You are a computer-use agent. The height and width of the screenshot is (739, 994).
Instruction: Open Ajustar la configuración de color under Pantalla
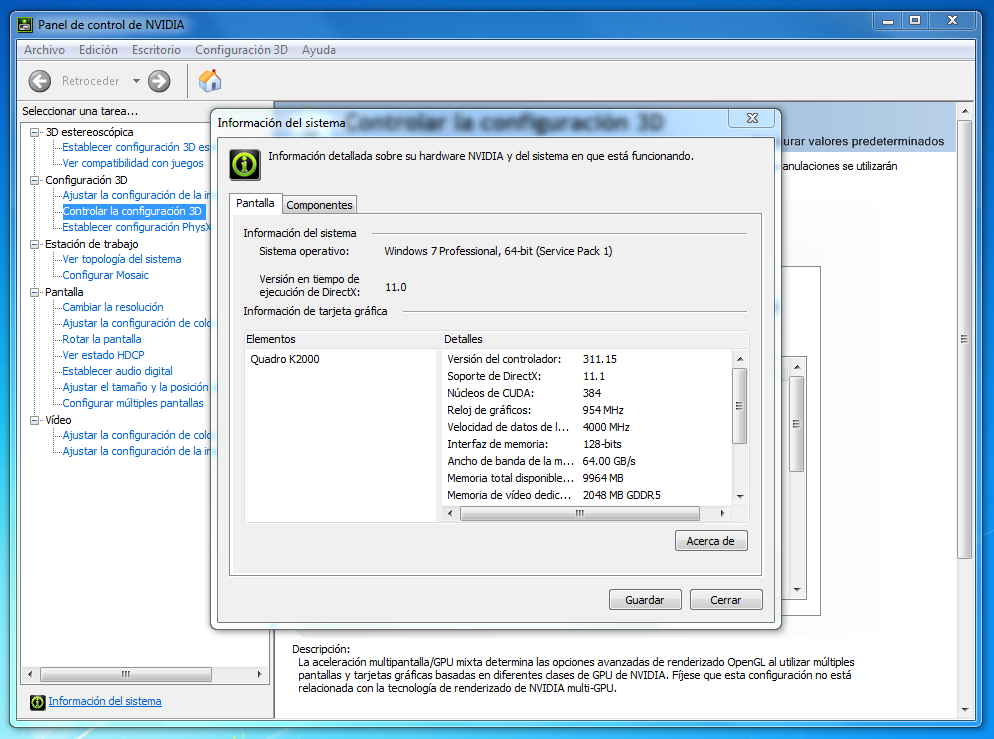[x=136, y=323]
